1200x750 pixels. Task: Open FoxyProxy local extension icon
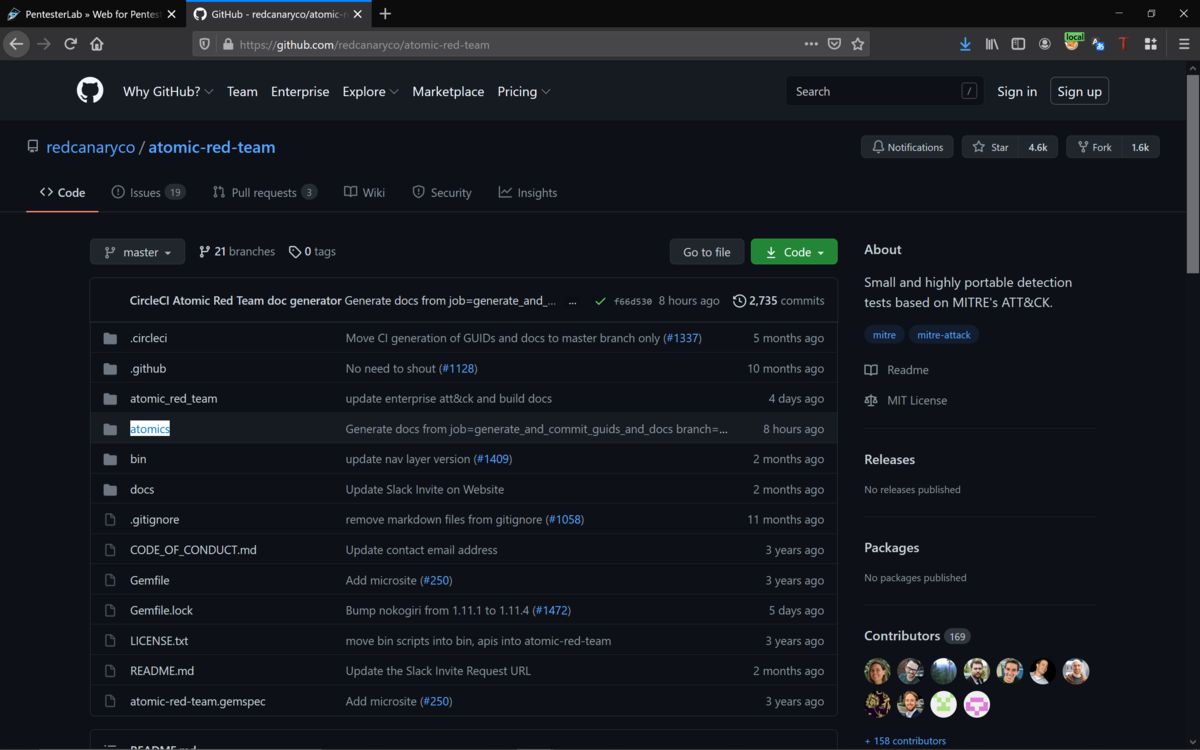pos(1073,42)
